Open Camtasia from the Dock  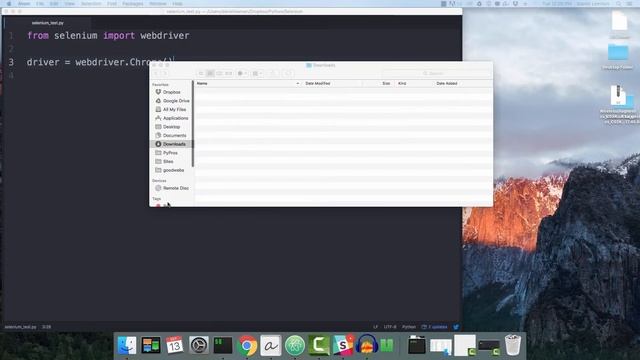[x=319, y=345]
